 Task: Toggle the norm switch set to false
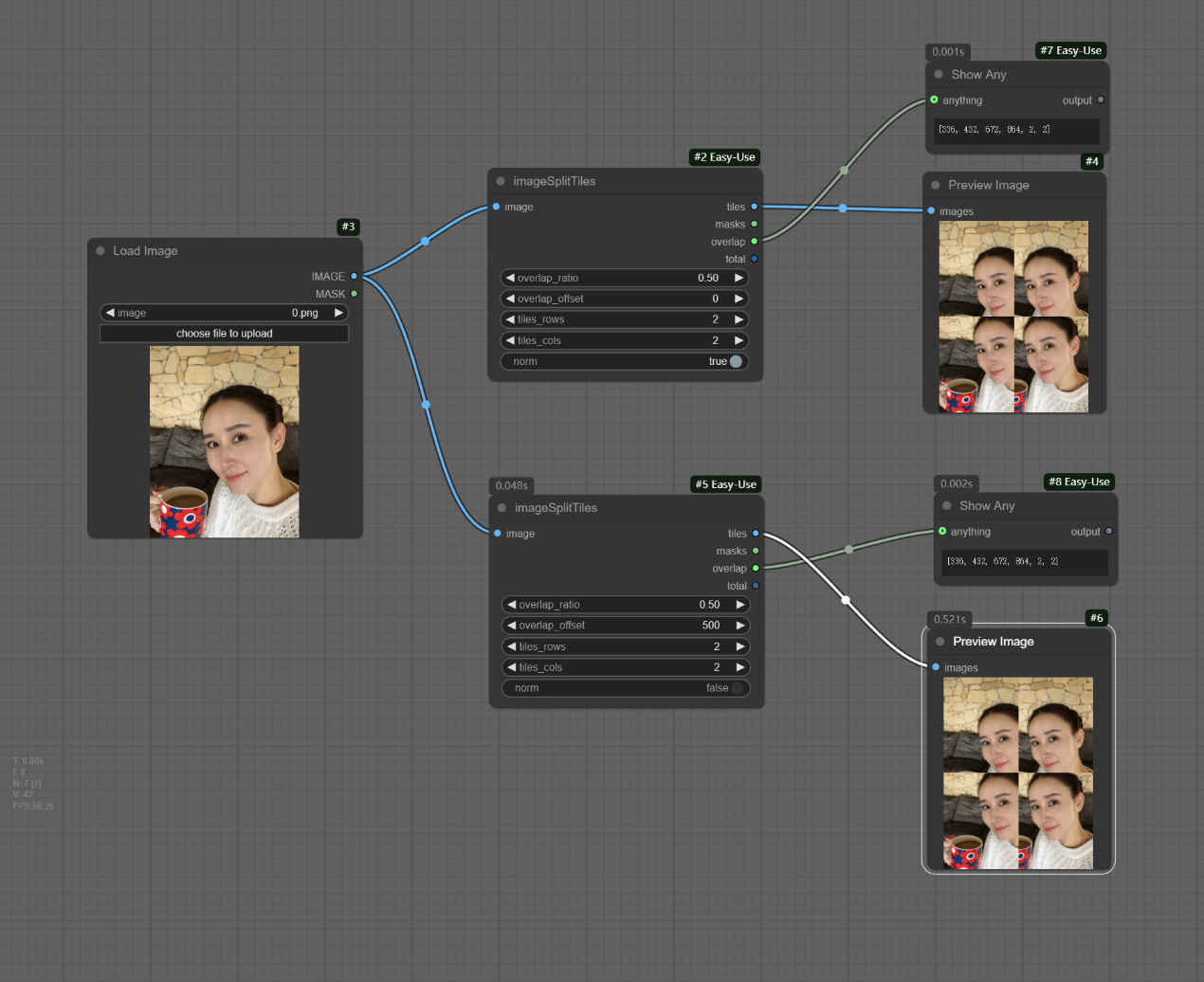(737, 688)
